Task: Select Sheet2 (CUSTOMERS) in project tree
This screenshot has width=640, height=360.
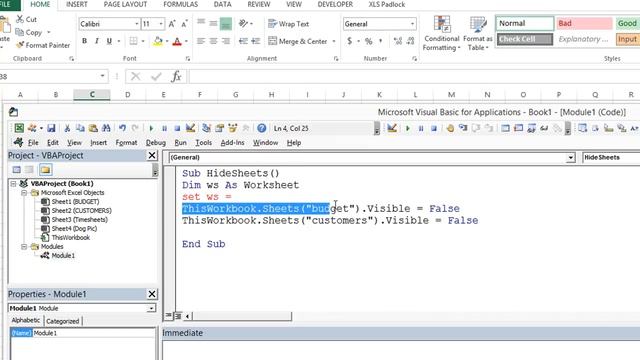Action: pos(81,211)
